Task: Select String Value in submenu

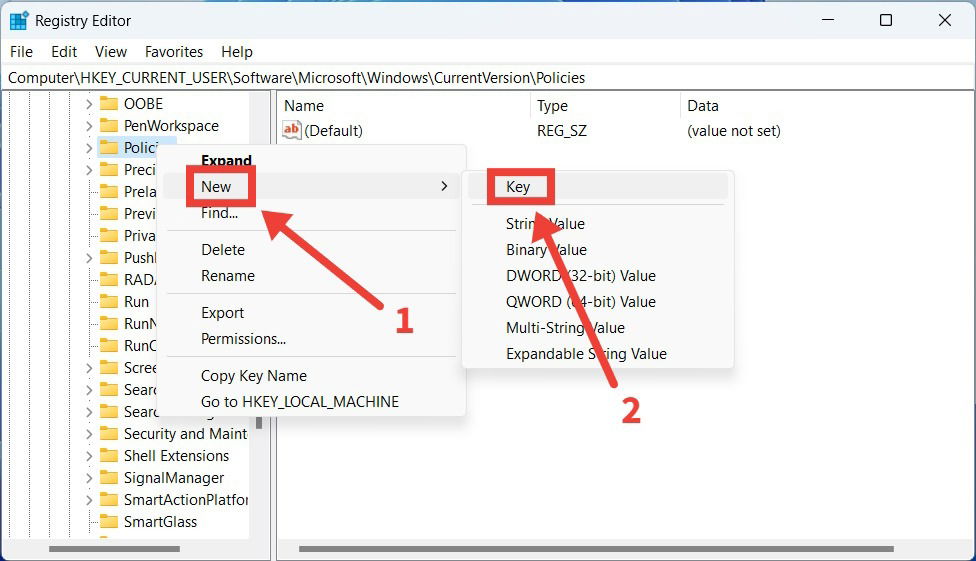Action: (545, 224)
